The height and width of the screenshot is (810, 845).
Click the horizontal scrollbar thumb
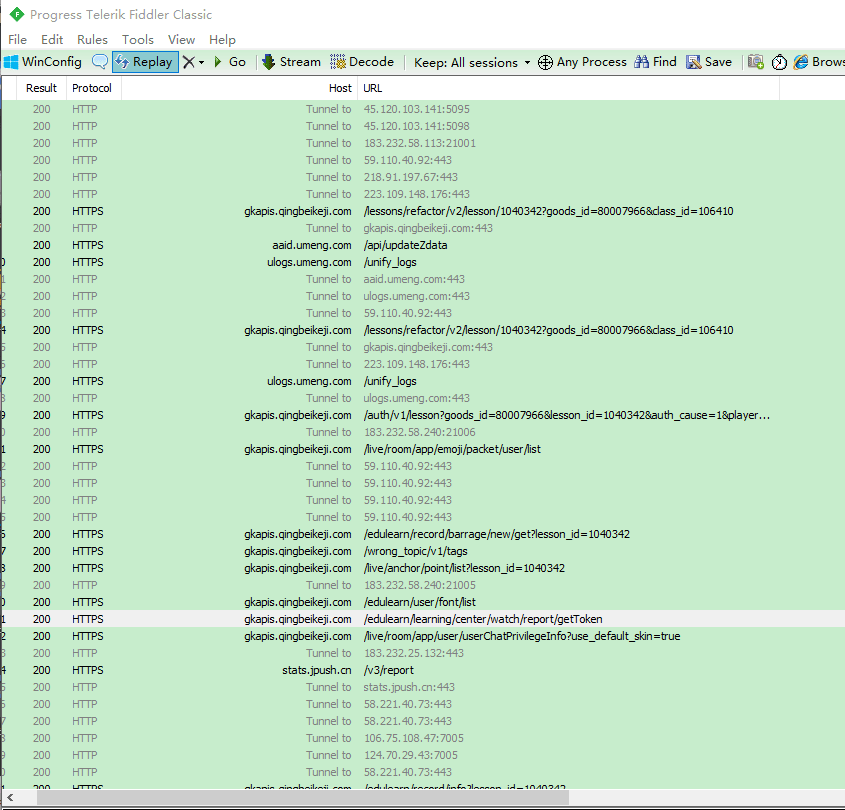[303, 797]
